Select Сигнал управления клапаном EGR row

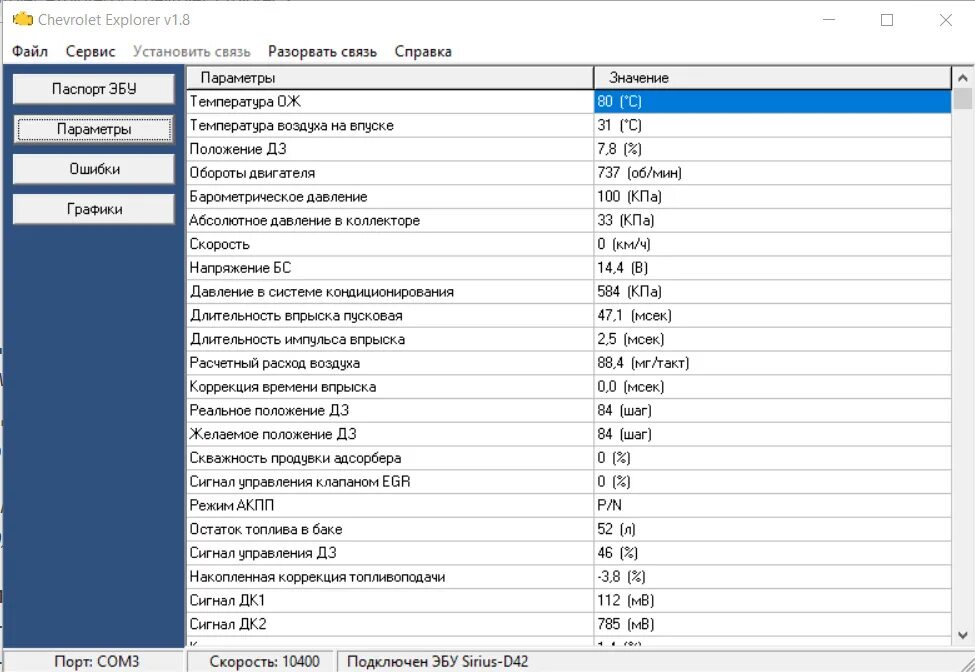click(x=569, y=481)
